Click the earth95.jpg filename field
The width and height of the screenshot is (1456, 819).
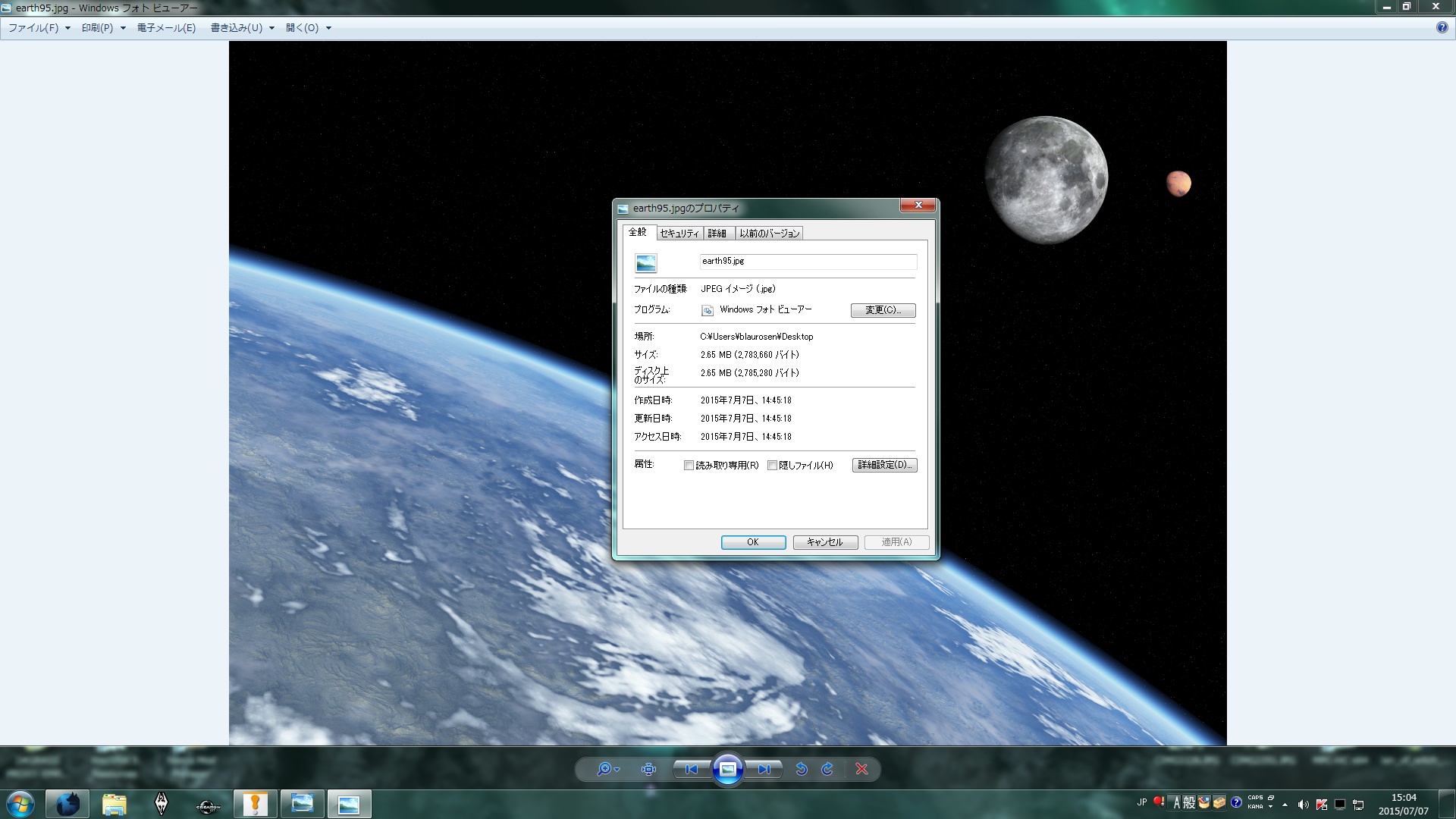tap(808, 262)
